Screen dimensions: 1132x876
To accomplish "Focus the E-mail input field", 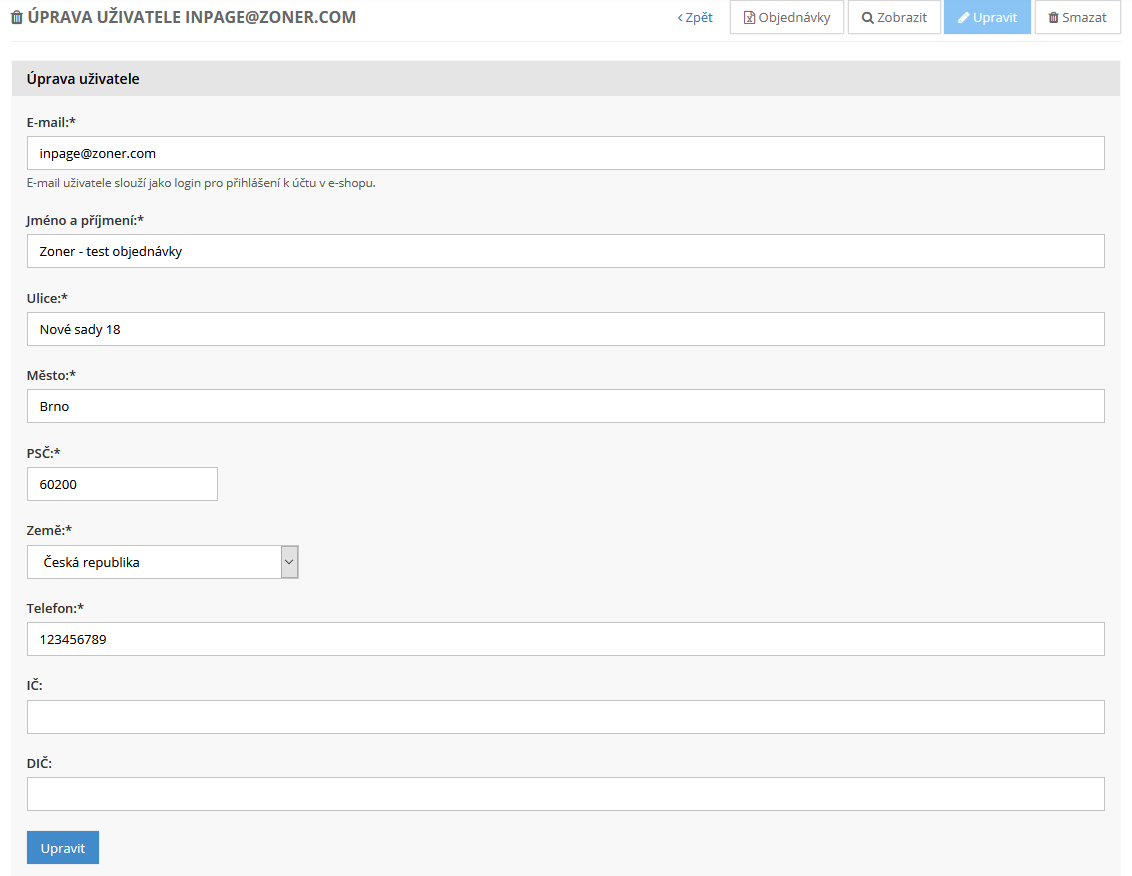I will pyautogui.click(x=565, y=153).
